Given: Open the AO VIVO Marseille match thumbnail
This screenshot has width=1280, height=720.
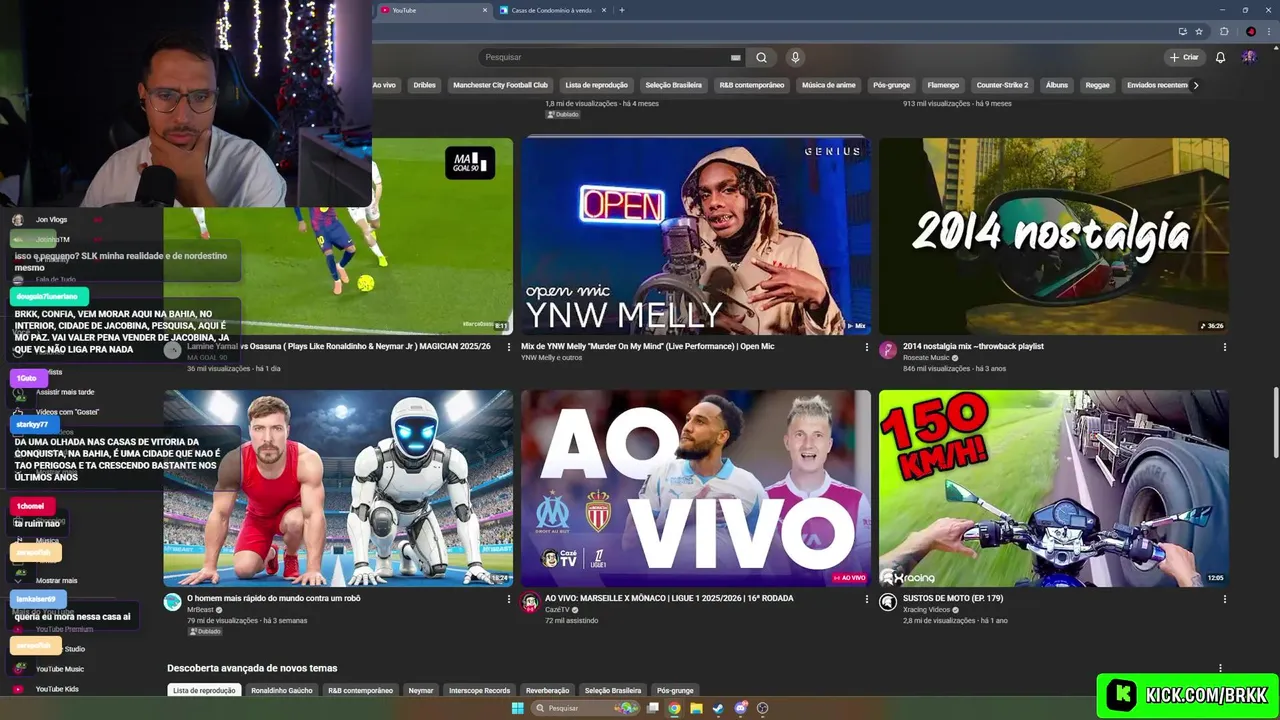Looking at the screenshot, I should (x=696, y=488).
